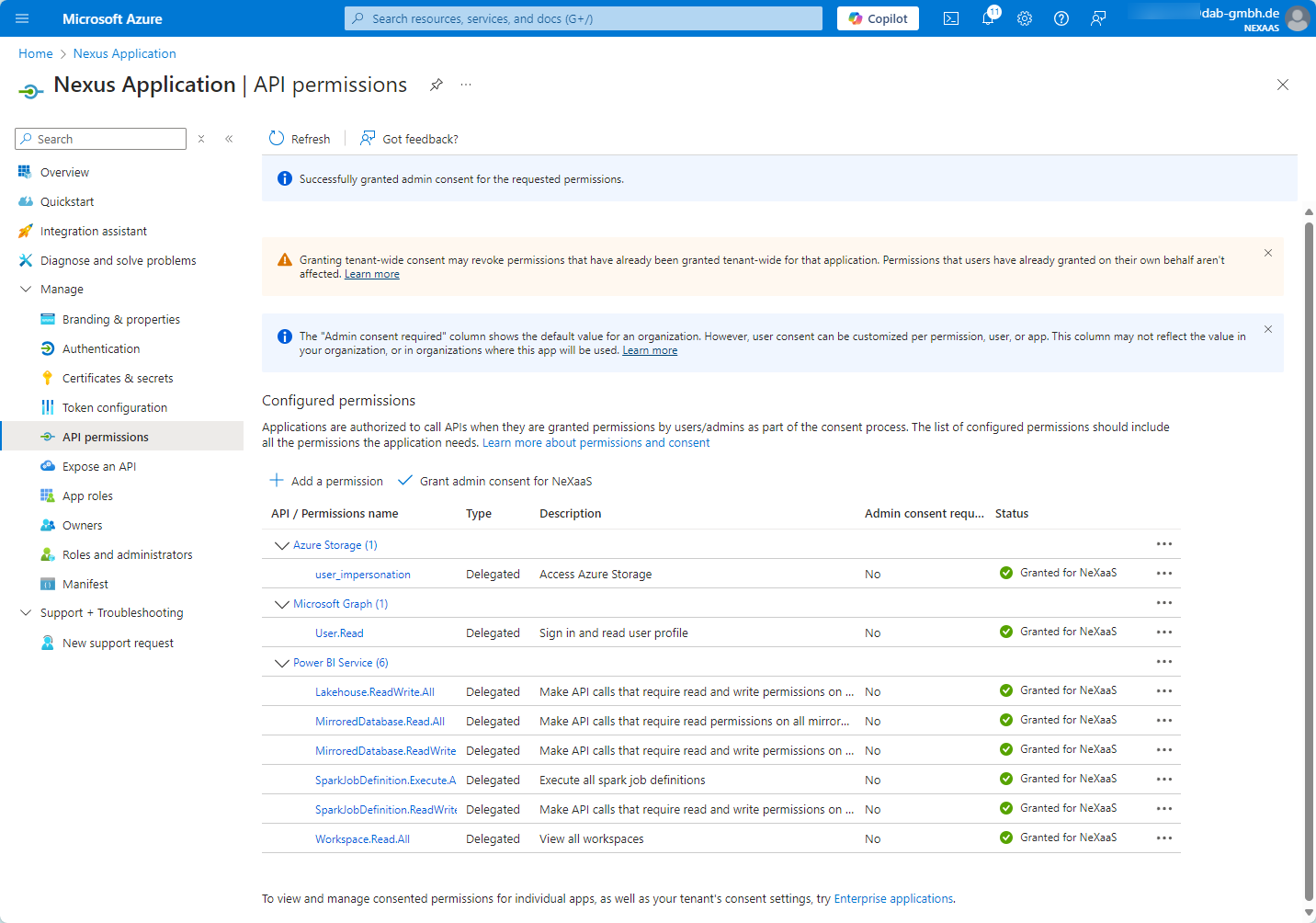
Task: Open the Azure hamburger menu
Action: (x=22, y=18)
